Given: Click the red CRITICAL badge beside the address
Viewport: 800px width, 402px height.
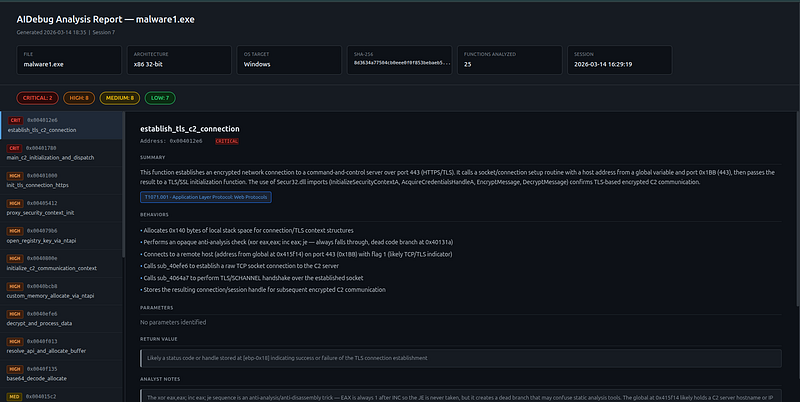Looking at the screenshot, I should [227, 141].
